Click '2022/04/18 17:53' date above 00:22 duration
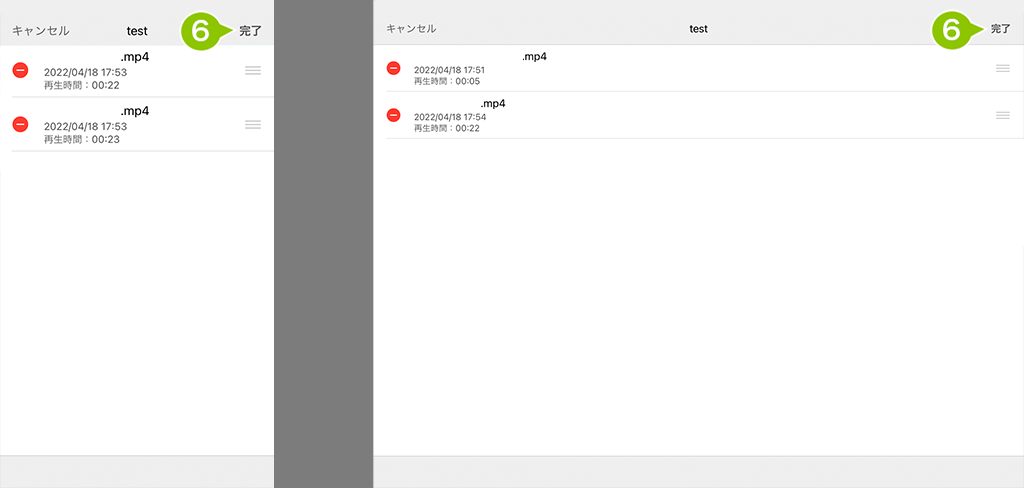Image resolution: width=1024 pixels, height=488 pixels. (x=86, y=73)
